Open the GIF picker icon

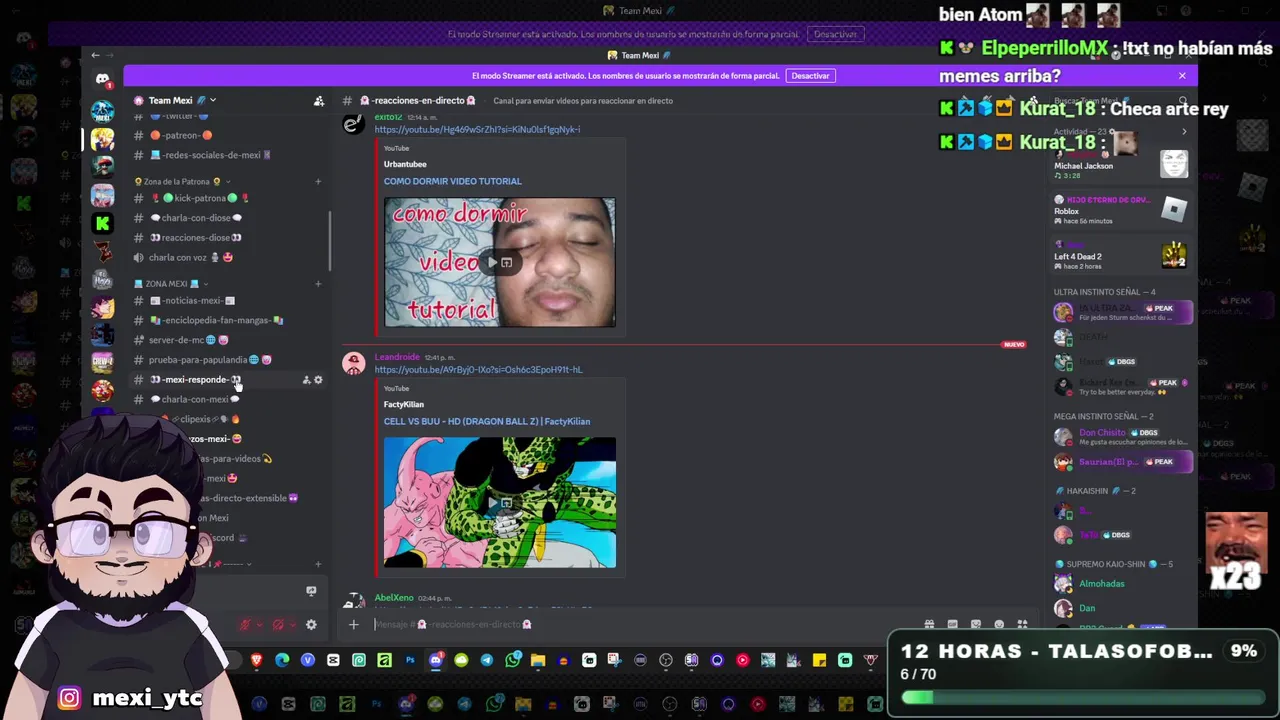953,625
